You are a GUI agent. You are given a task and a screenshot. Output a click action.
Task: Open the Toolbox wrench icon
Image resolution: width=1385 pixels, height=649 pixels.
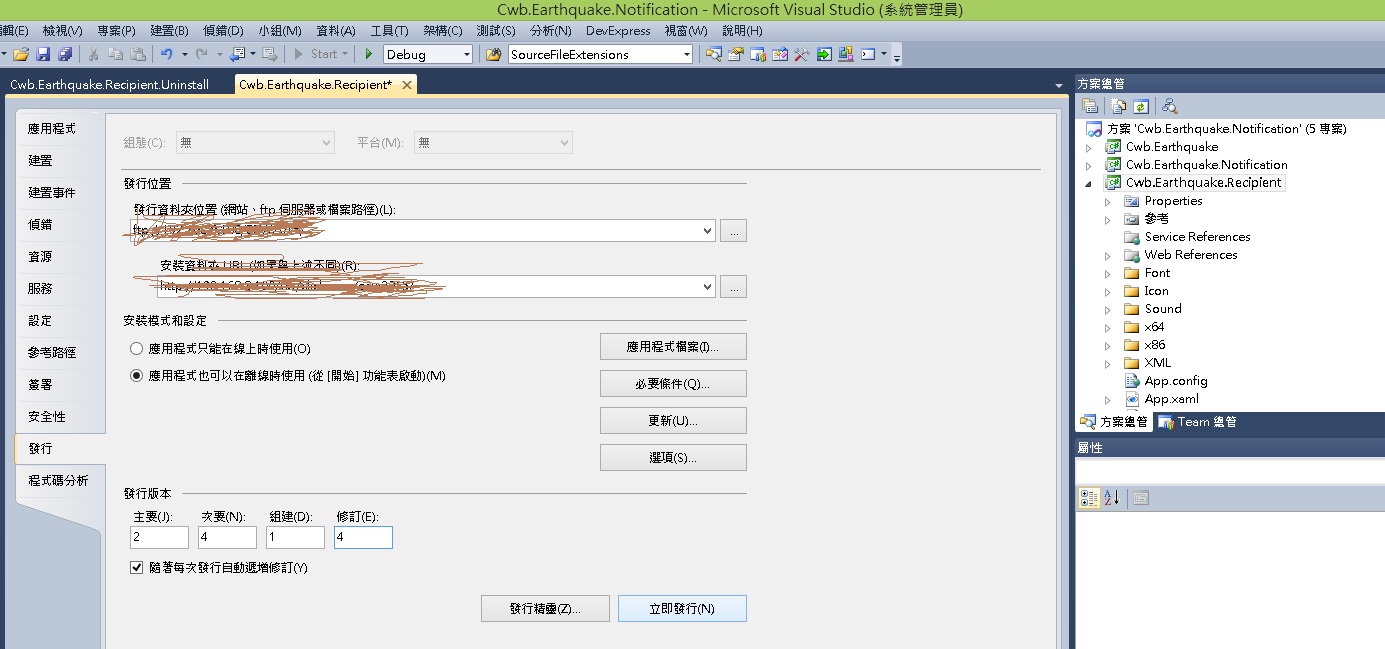pyautogui.click(x=802, y=54)
